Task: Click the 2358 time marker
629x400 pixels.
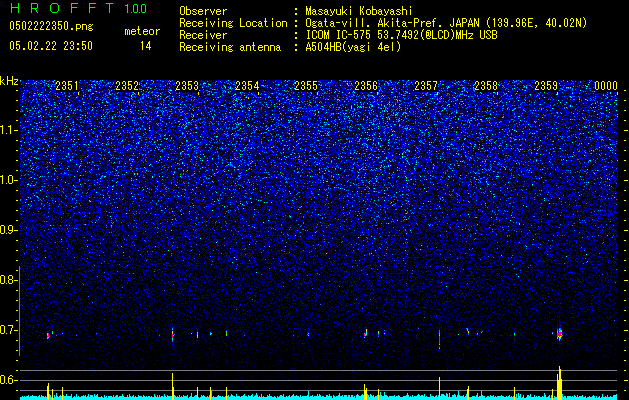Action: point(486,86)
